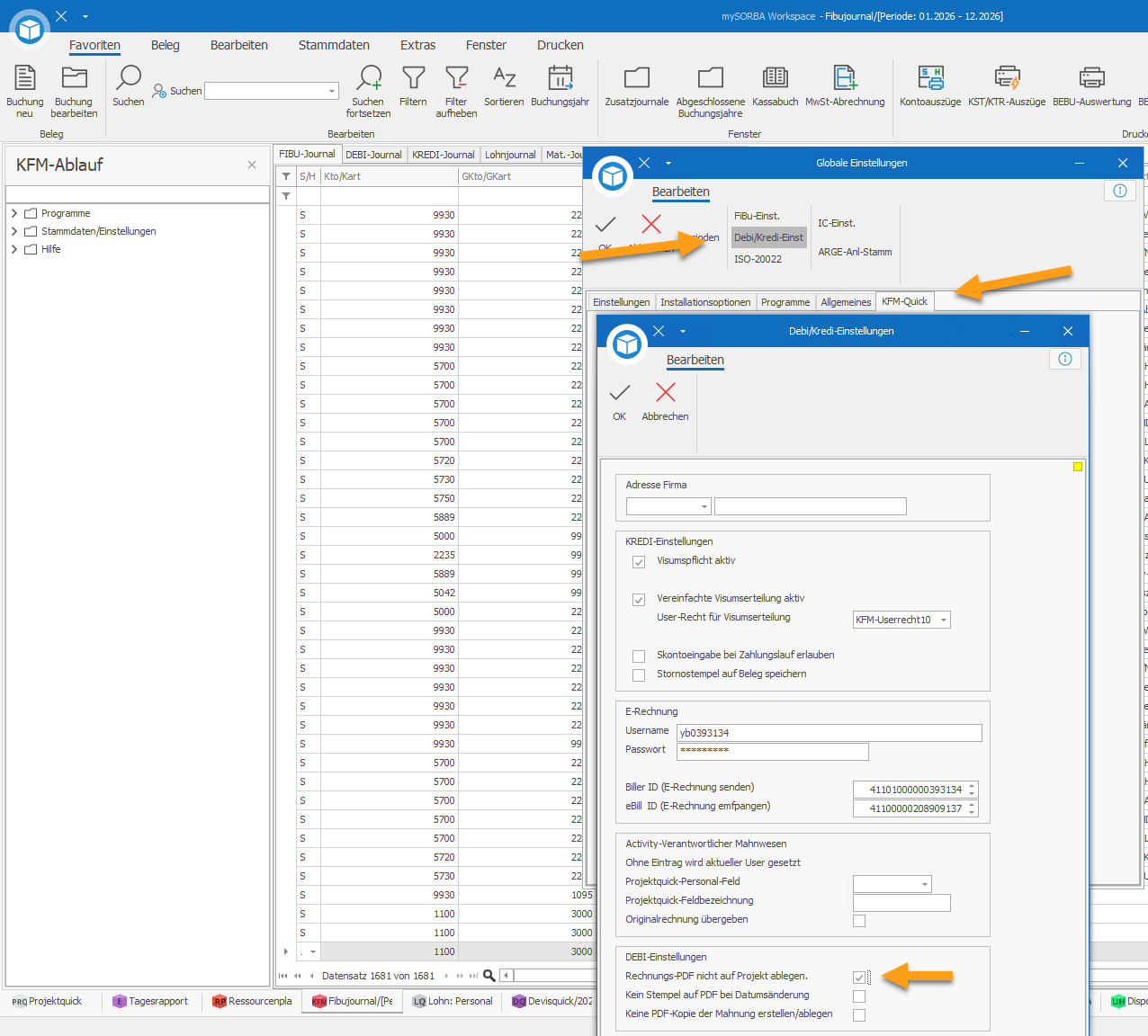This screenshot has height=1036, width=1148.
Task: Click Abbrechen red X in Debi/Kredi-Einstellungen
Action: pyautogui.click(x=666, y=392)
